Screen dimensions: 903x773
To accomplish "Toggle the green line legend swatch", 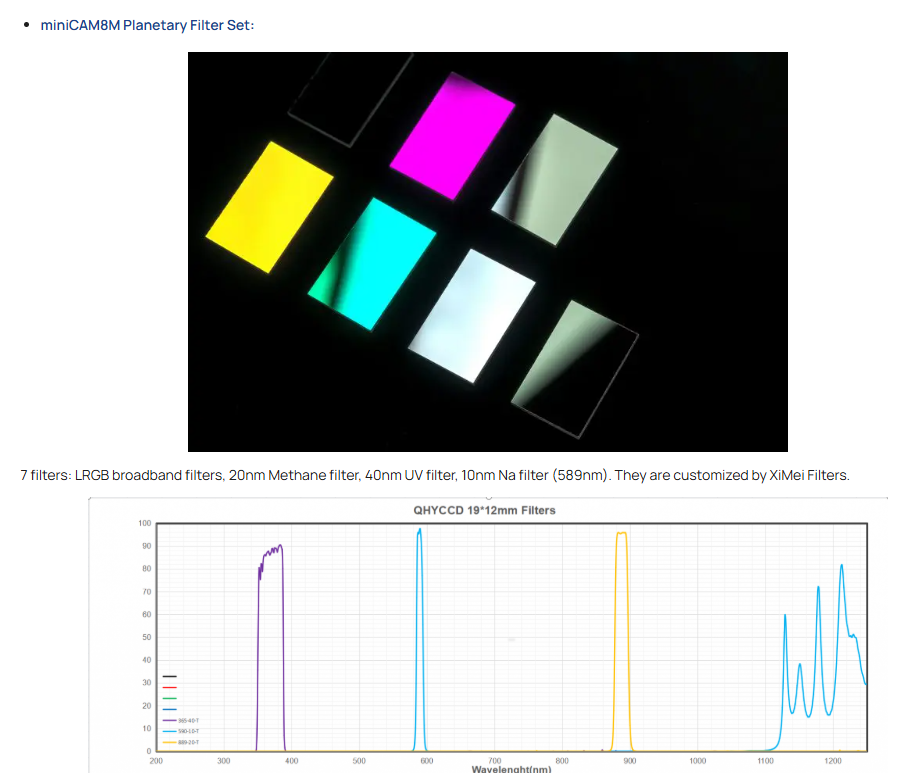I will coord(170,698).
